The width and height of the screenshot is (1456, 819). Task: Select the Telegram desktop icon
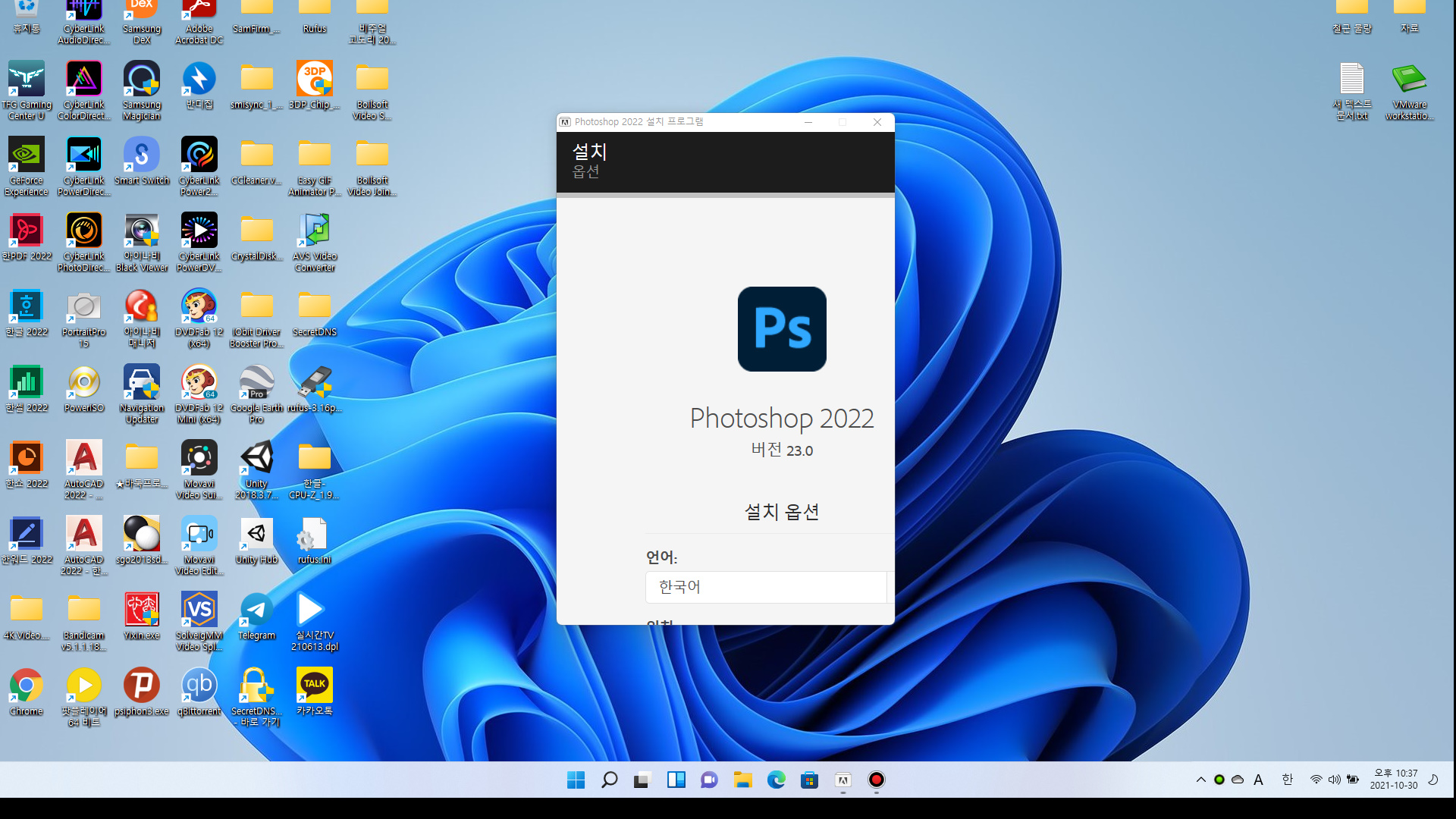point(256,616)
